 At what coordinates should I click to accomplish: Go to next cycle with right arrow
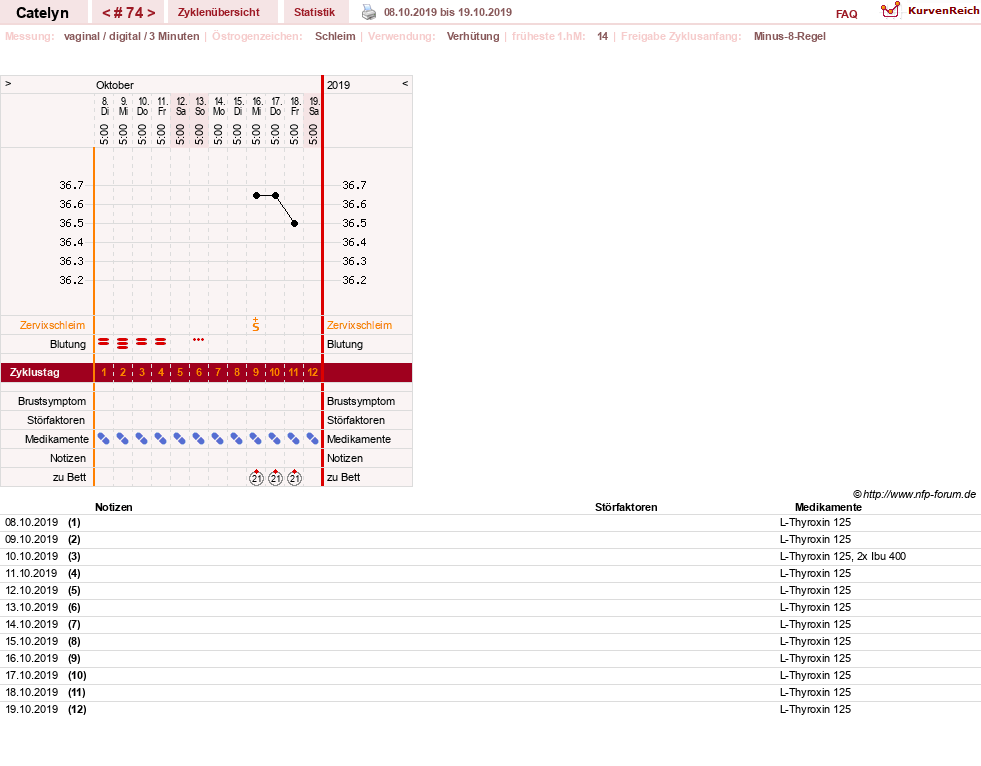[151, 13]
